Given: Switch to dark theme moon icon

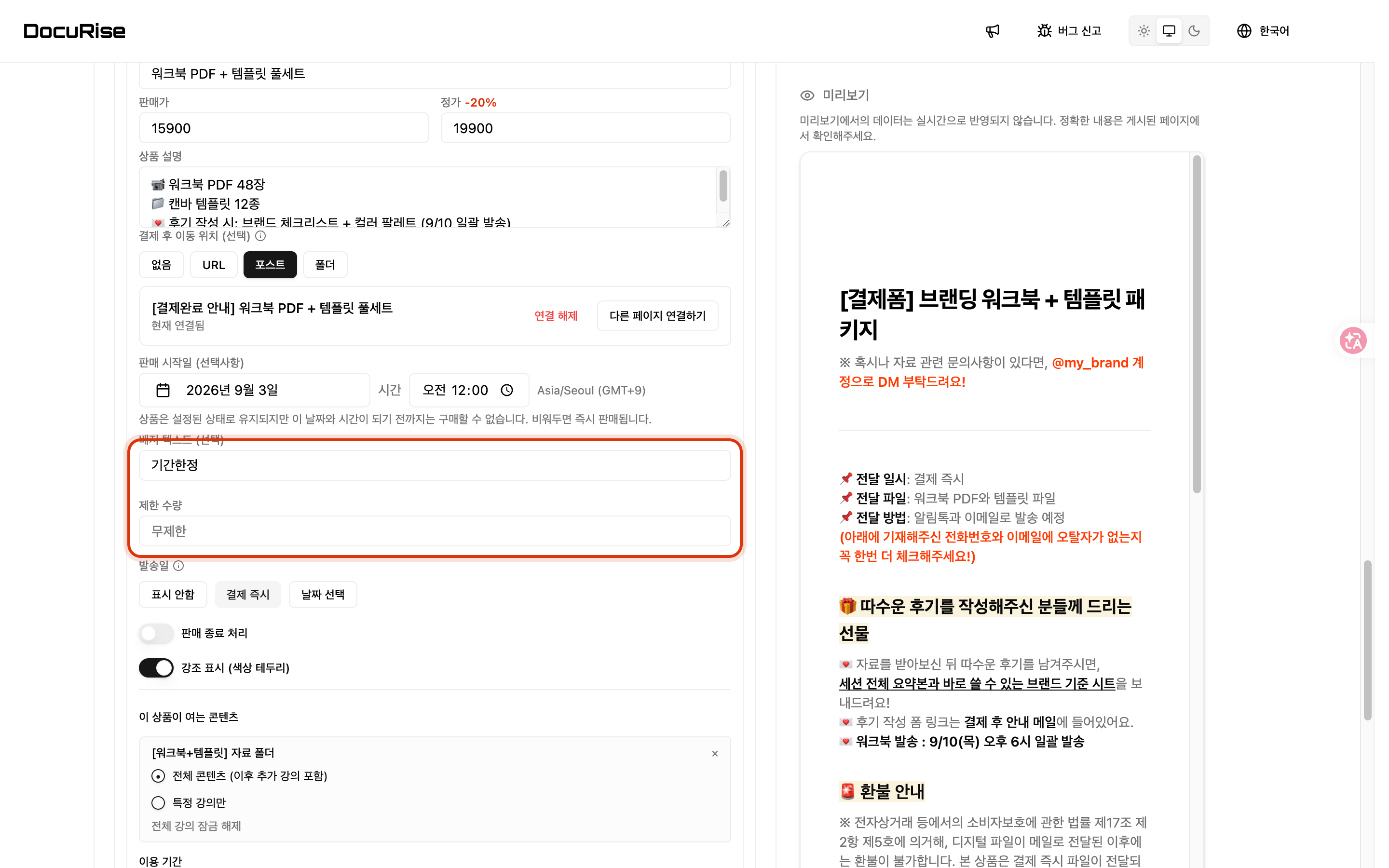Looking at the screenshot, I should (1194, 31).
